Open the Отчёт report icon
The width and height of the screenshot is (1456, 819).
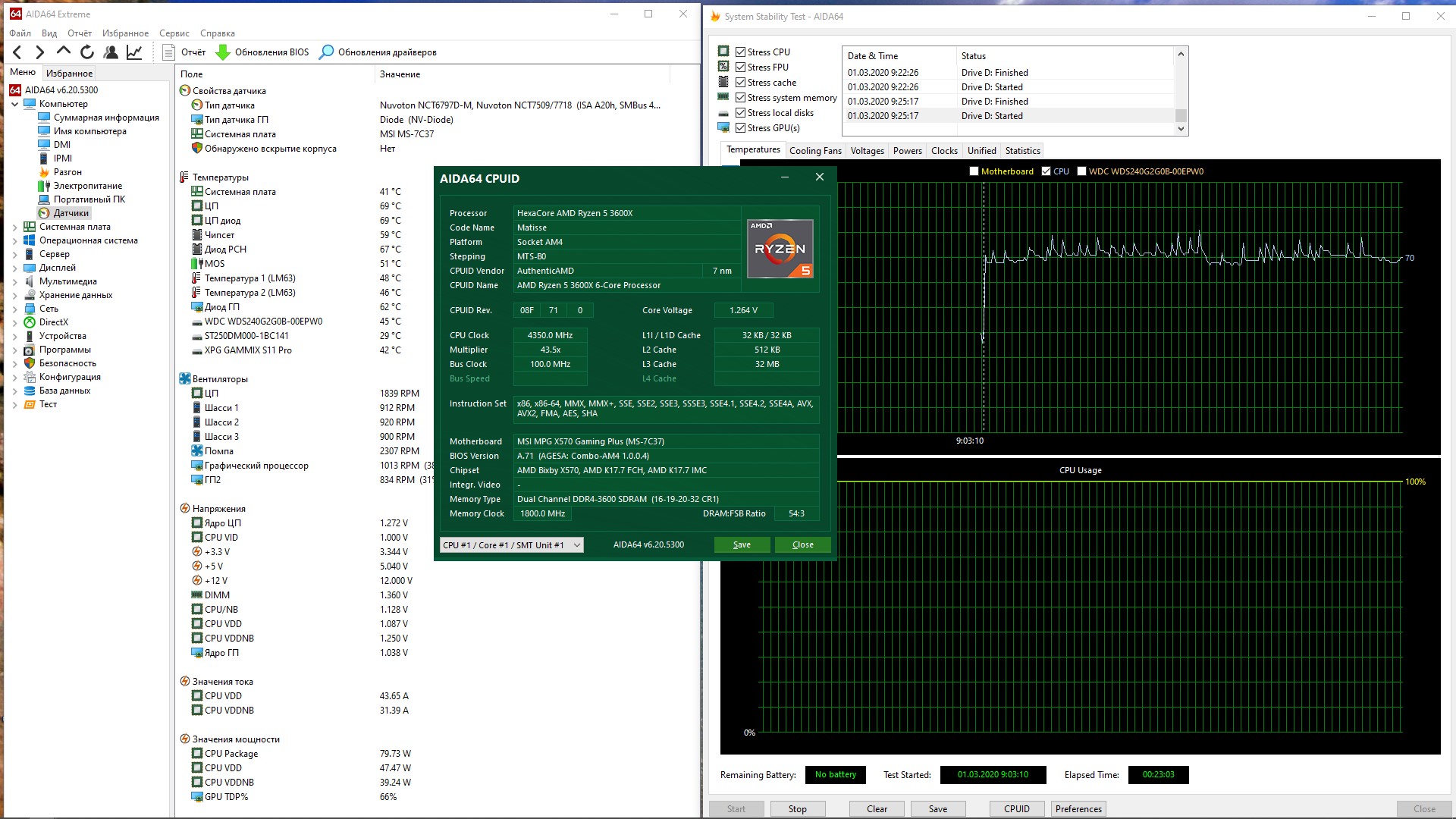(169, 52)
